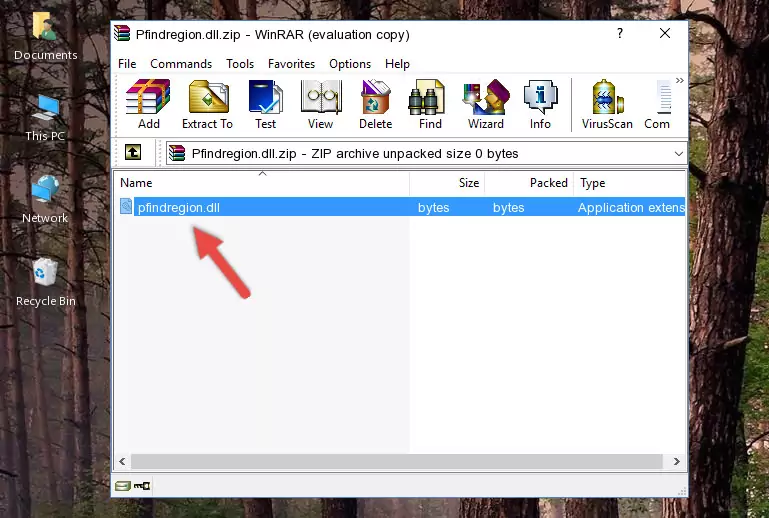Click the WinRAR title bar books icon
Image resolution: width=769 pixels, height=518 pixels.
(122, 33)
